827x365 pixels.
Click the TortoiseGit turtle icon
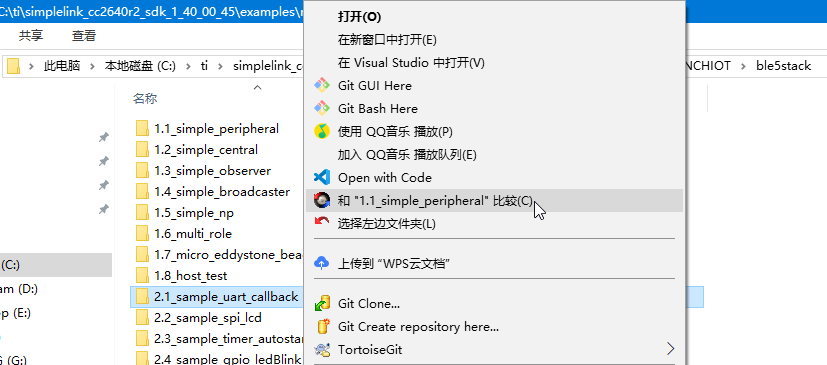[322, 349]
